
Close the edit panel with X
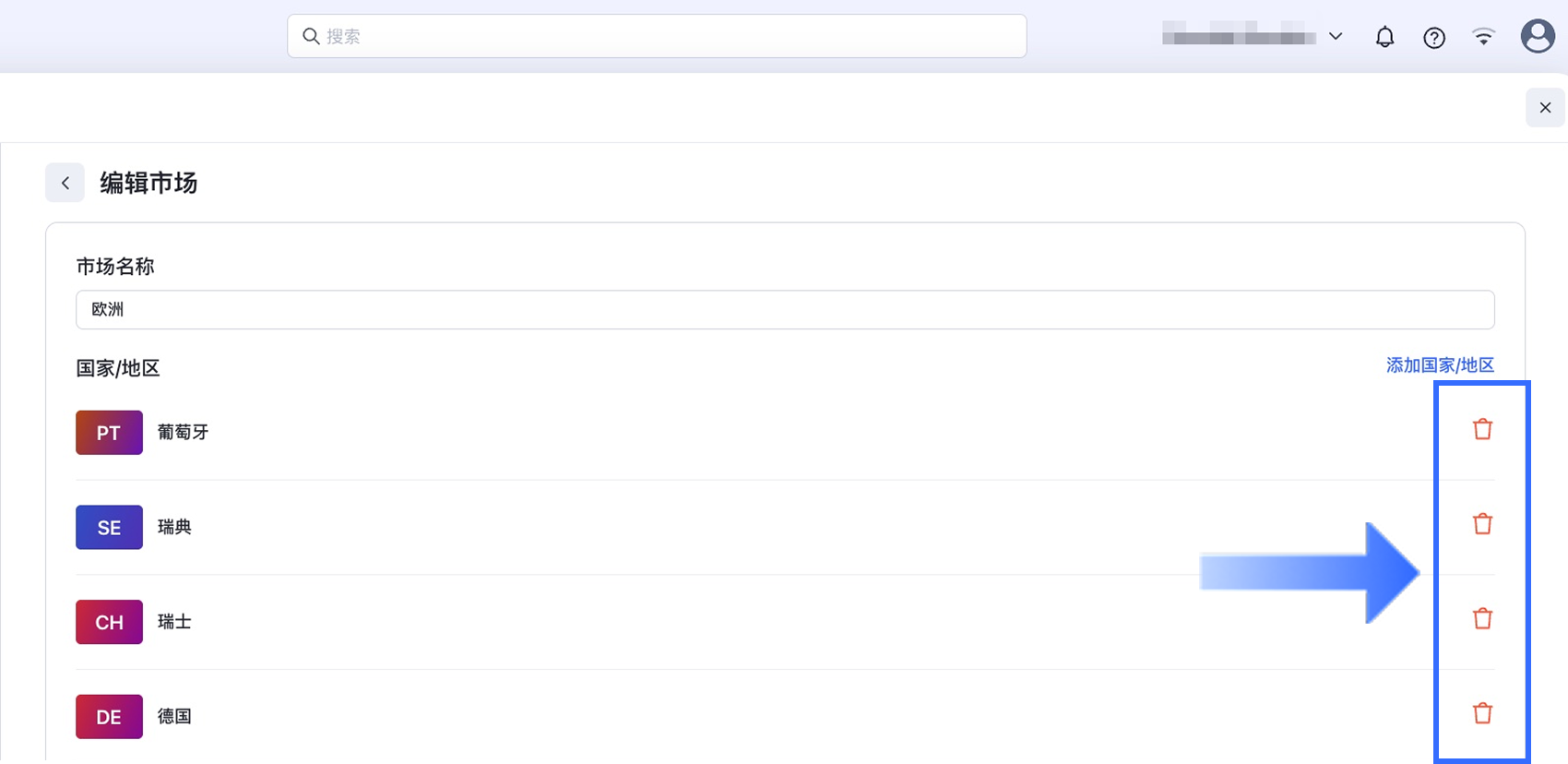1545,108
